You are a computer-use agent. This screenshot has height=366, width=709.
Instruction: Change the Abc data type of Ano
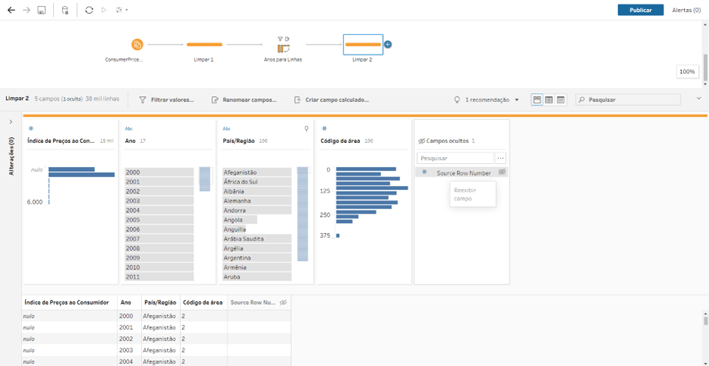click(x=128, y=129)
